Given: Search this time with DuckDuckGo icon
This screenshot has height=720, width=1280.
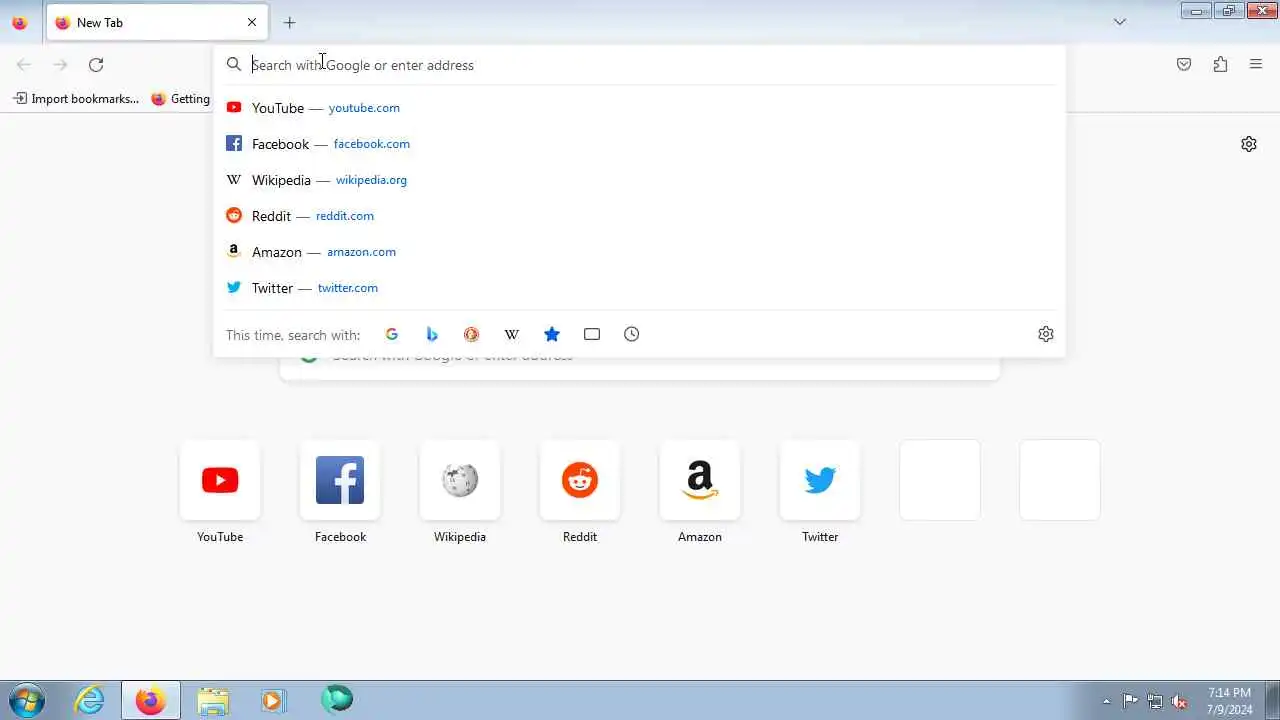Looking at the screenshot, I should [472, 334].
